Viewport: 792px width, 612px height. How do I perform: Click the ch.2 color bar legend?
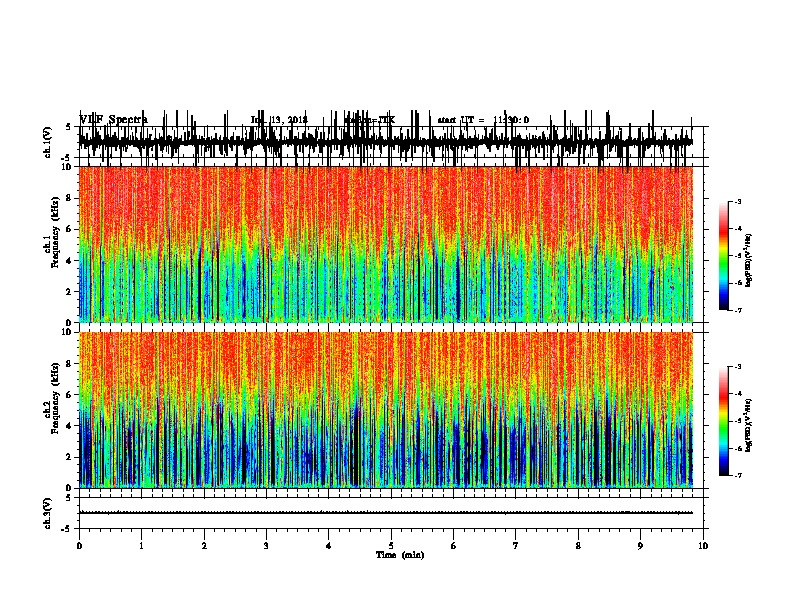coord(724,421)
